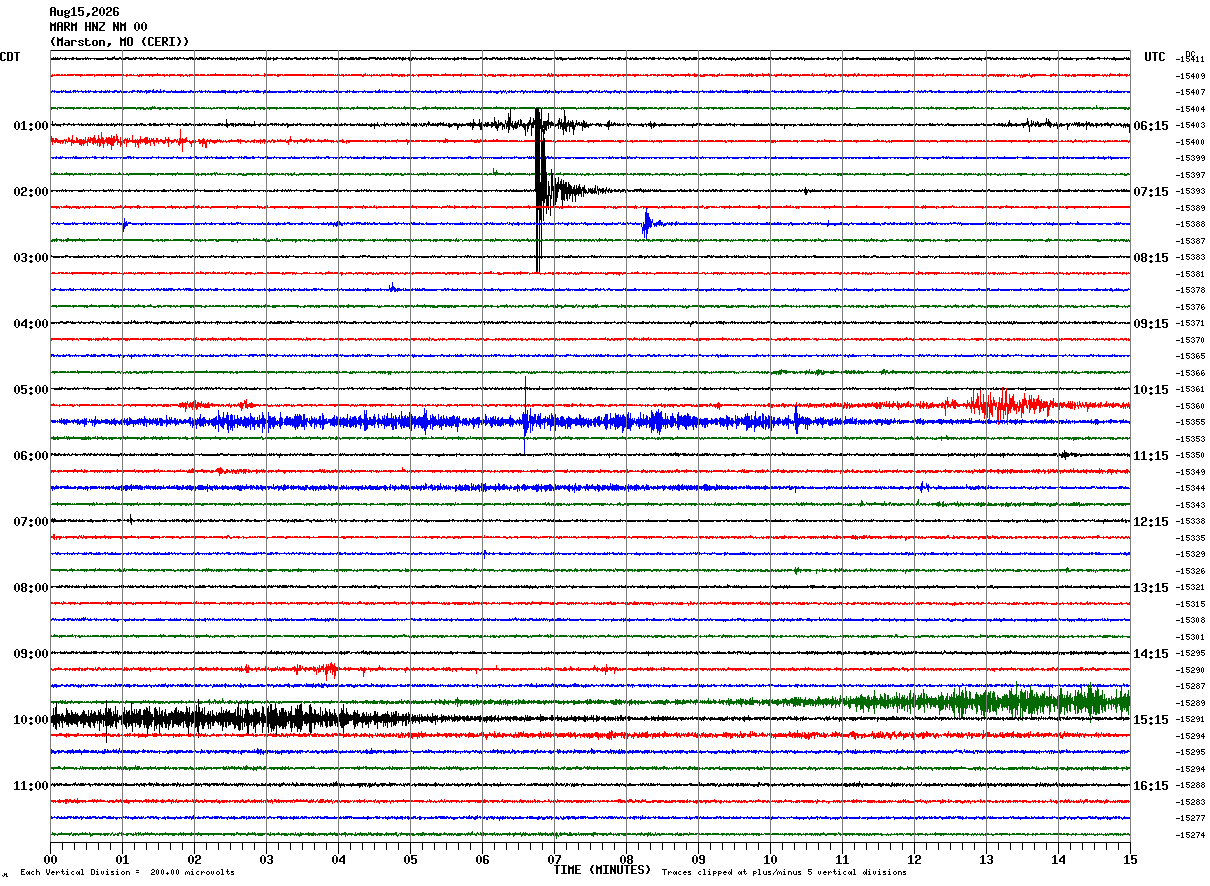Click the Aug15,2026 date label
The height and width of the screenshot is (886, 1210).
click(x=84, y=12)
